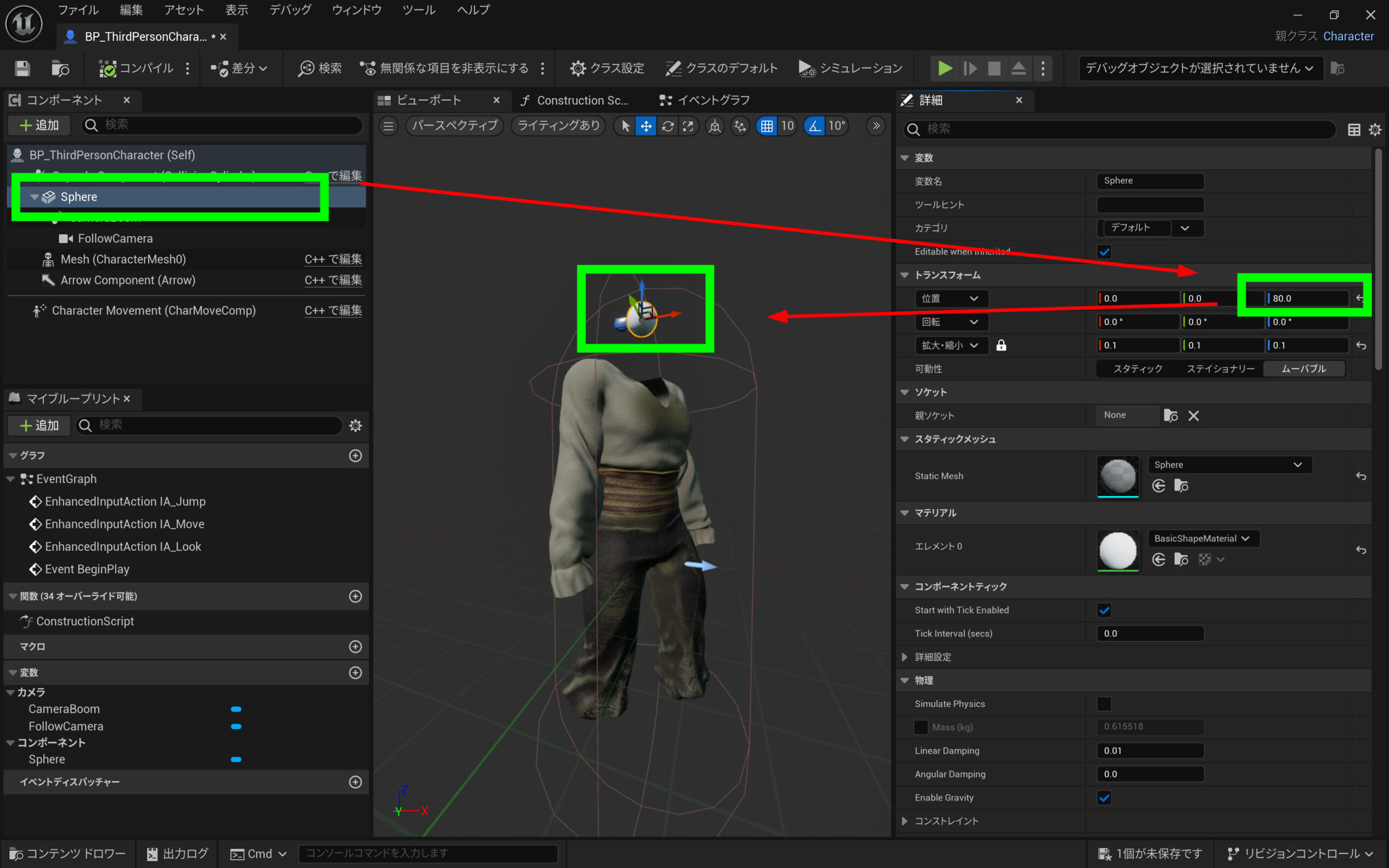Enable the Simulate Physics checkbox
This screenshot has height=868, width=1389.
[1104, 704]
